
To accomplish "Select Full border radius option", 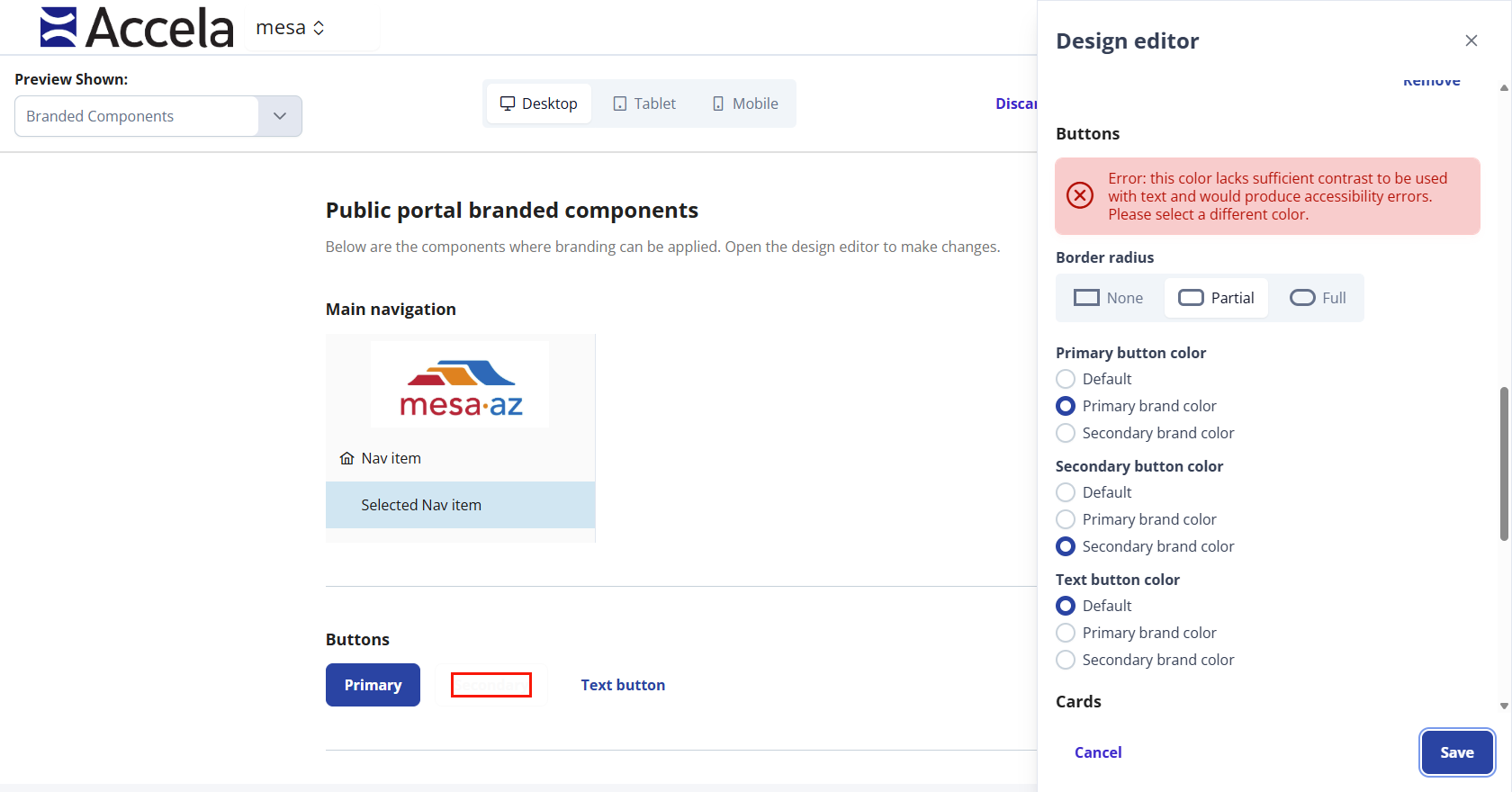I will coord(1318,298).
